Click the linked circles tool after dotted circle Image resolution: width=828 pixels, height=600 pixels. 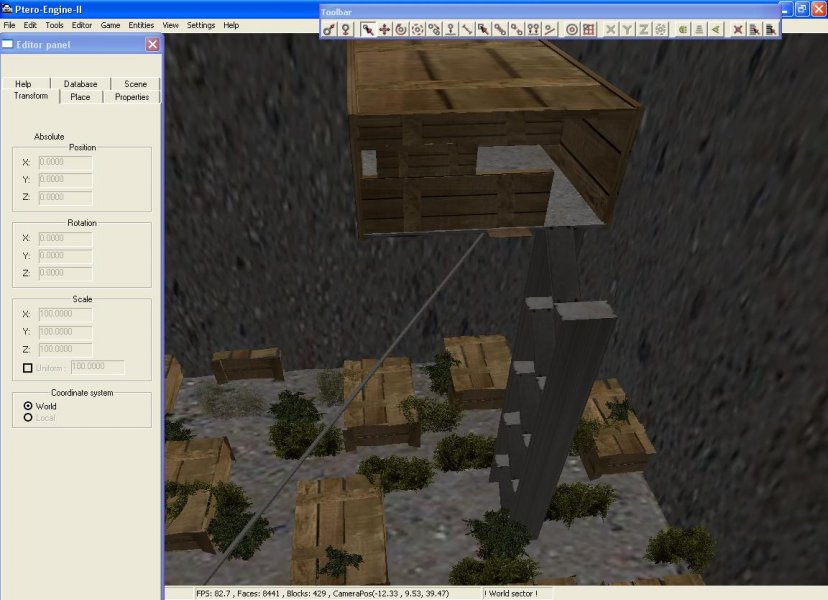coord(434,30)
